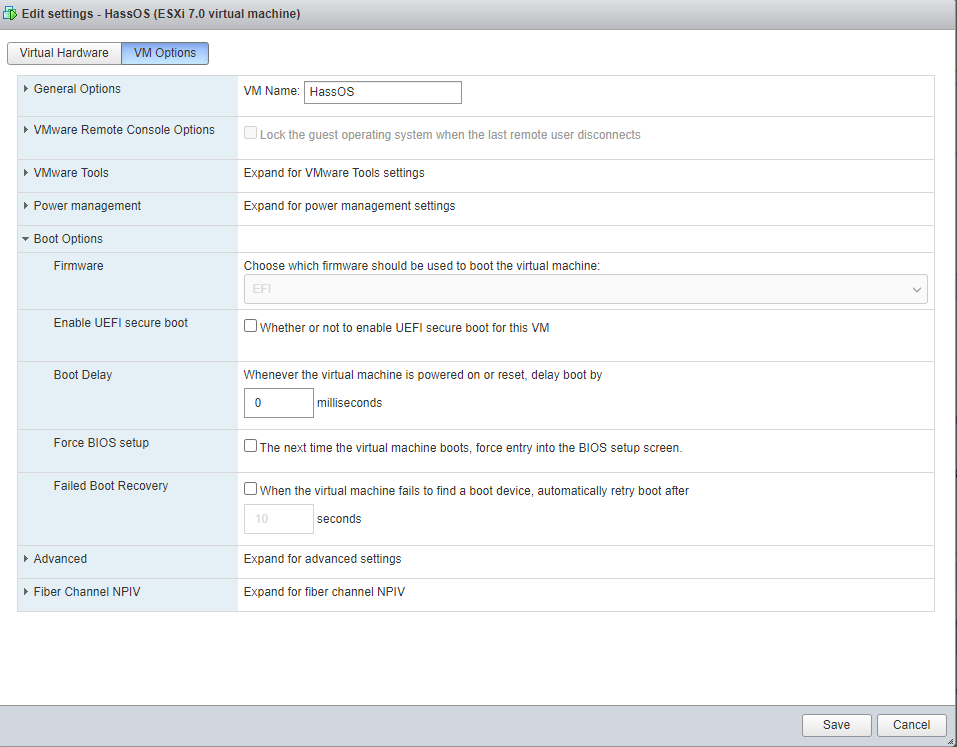Click the VM Name text field
Screen dimensions: 957x747
[382, 92]
